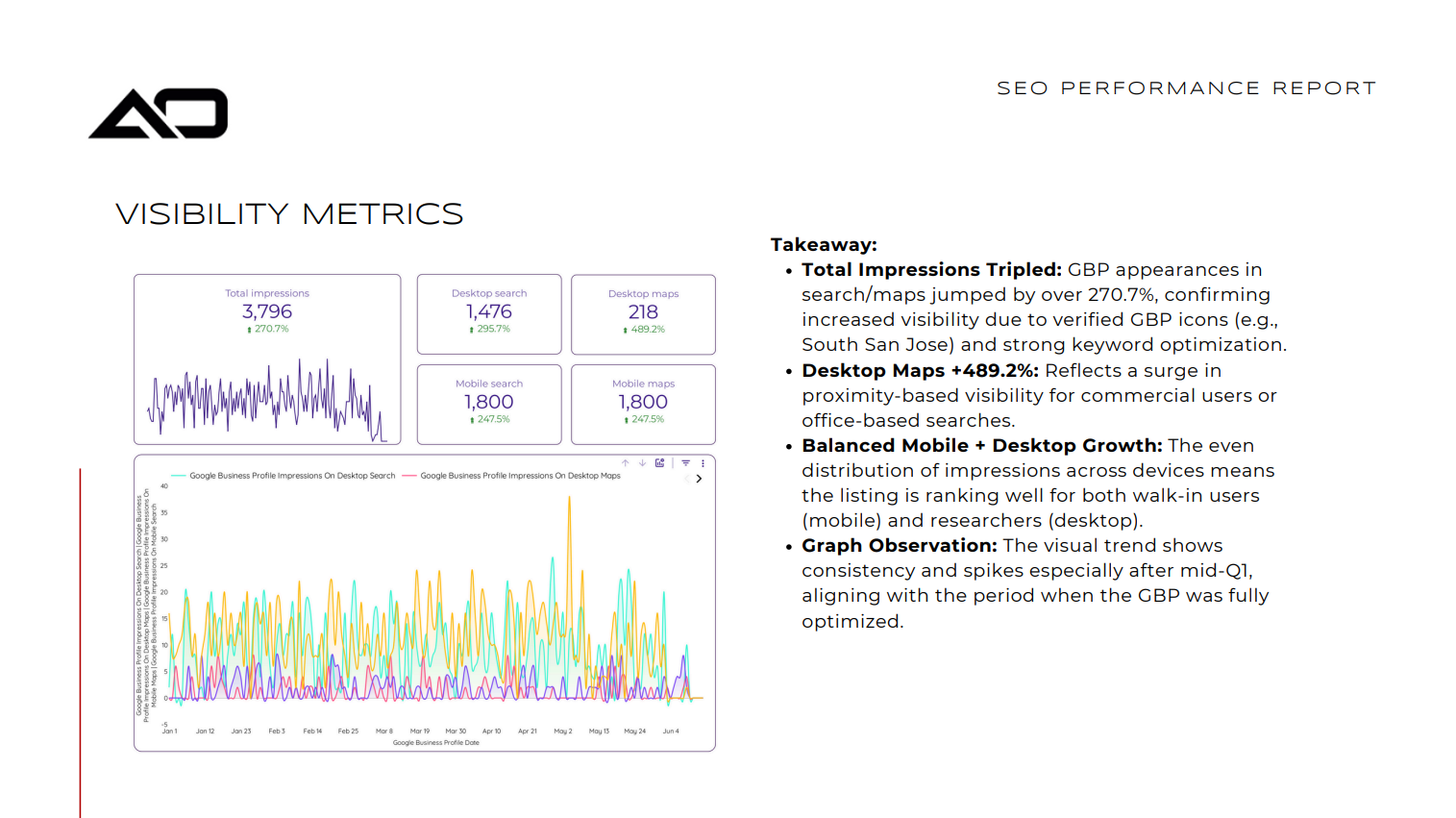Image resolution: width=1456 pixels, height=818 pixels.
Task: Click the teal legend color swatch for Desktop Search
Action: pos(175,475)
